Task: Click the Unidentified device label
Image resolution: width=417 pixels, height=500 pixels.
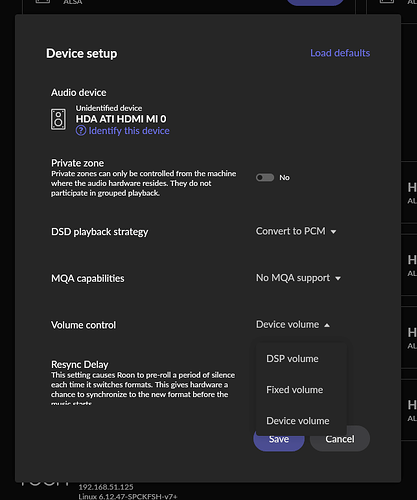Action: point(109,108)
